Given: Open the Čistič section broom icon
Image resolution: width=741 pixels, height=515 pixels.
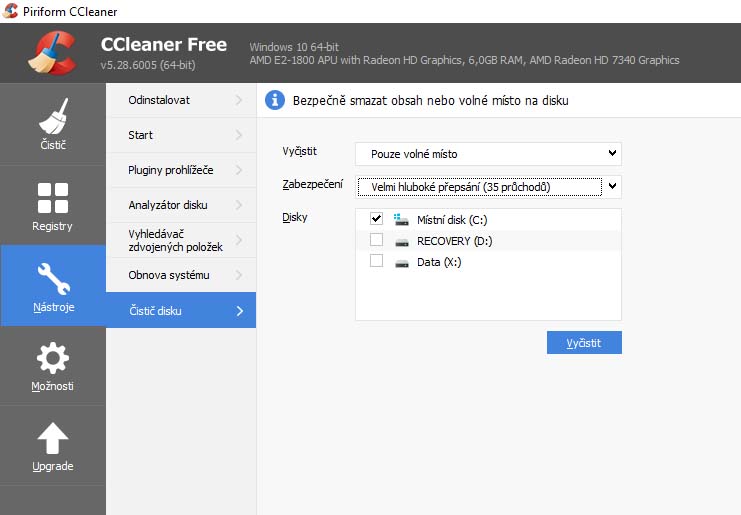Looking at the screenshot, I should tap(53, 116).
